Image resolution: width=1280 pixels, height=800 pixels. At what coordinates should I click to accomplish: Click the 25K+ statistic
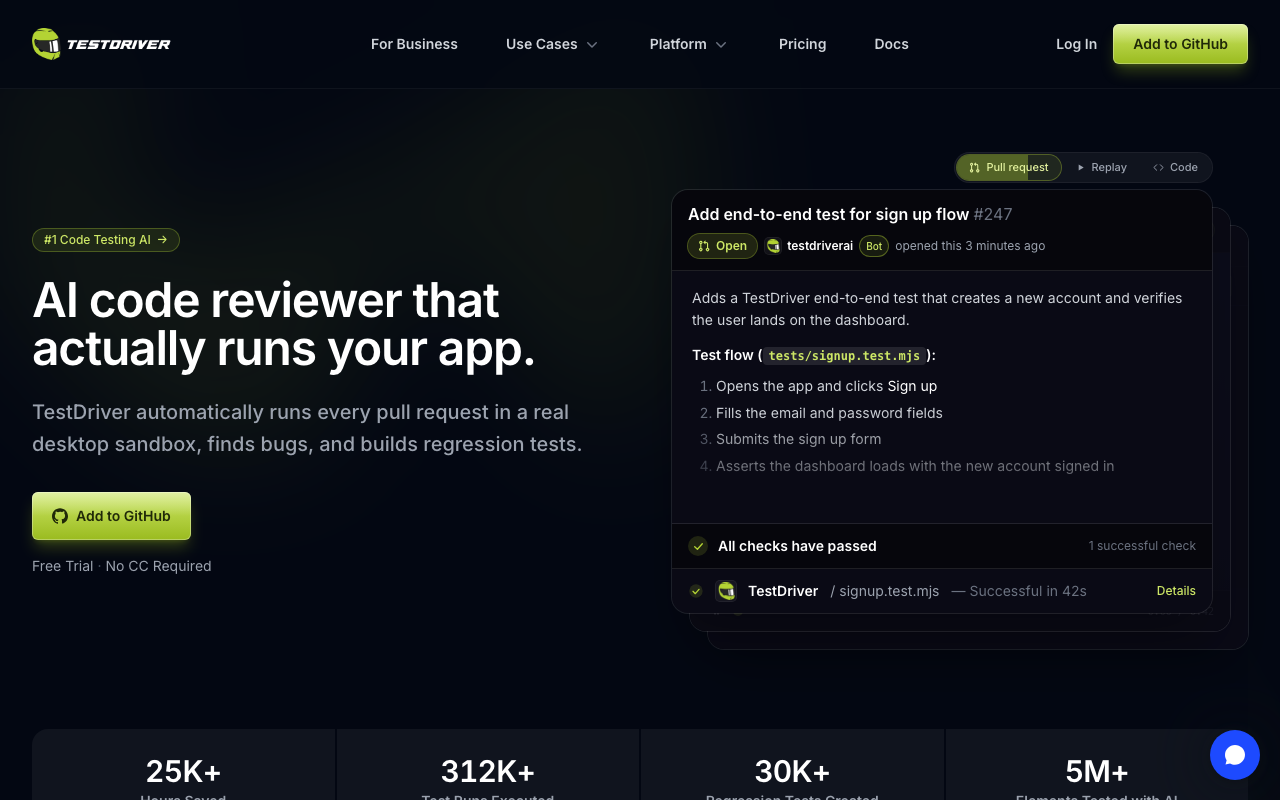point(183,771)
